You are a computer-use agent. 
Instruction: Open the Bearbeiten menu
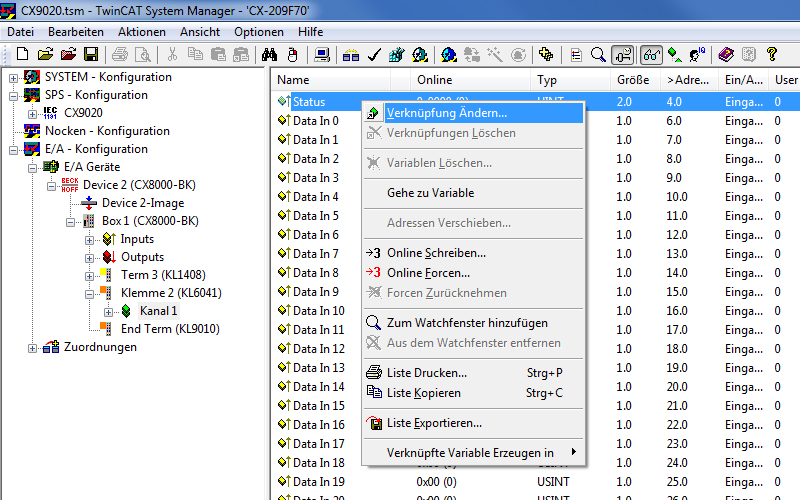[x=76, y=32]
